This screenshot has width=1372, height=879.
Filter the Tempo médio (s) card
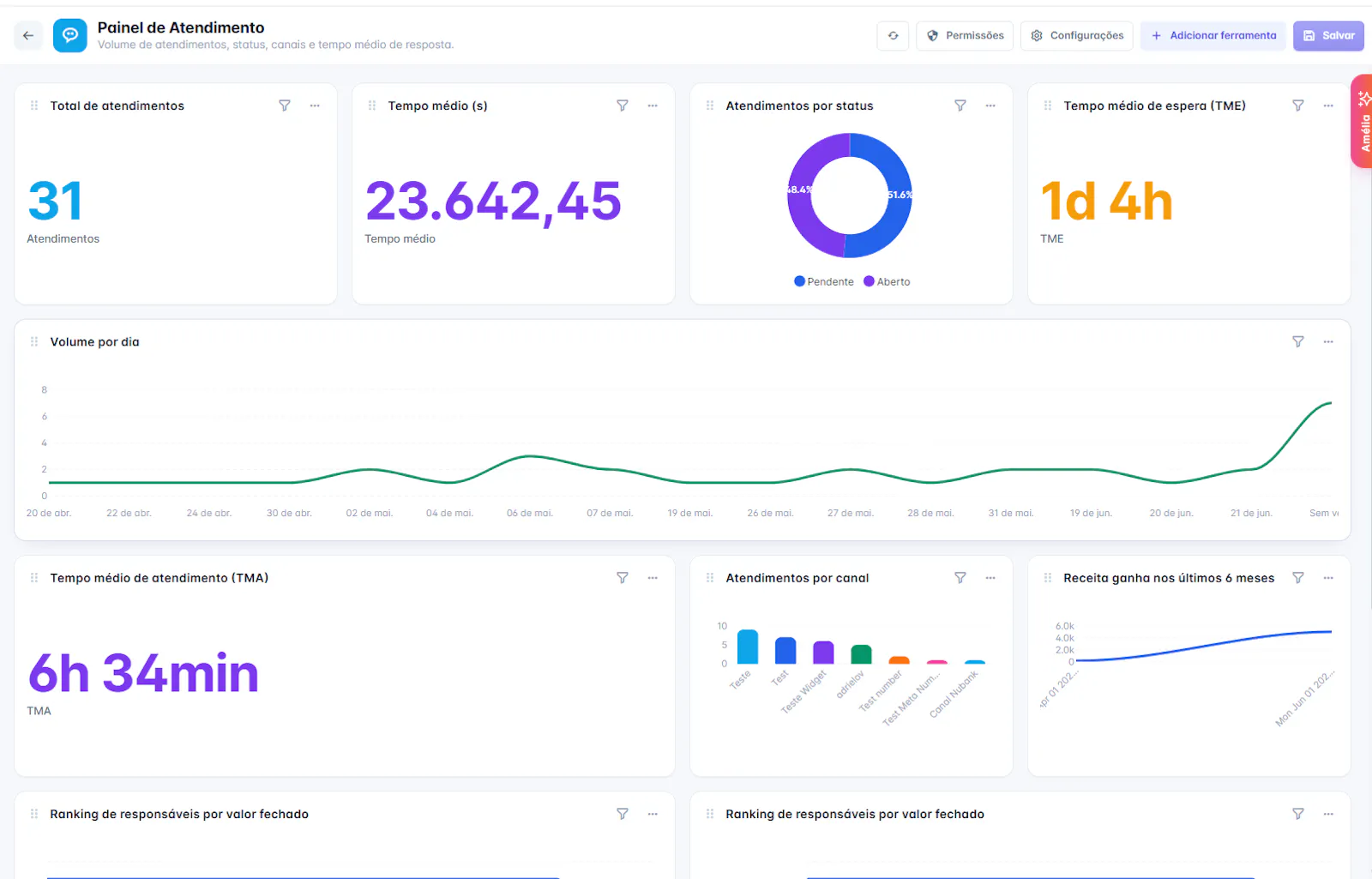coord(623,105)
